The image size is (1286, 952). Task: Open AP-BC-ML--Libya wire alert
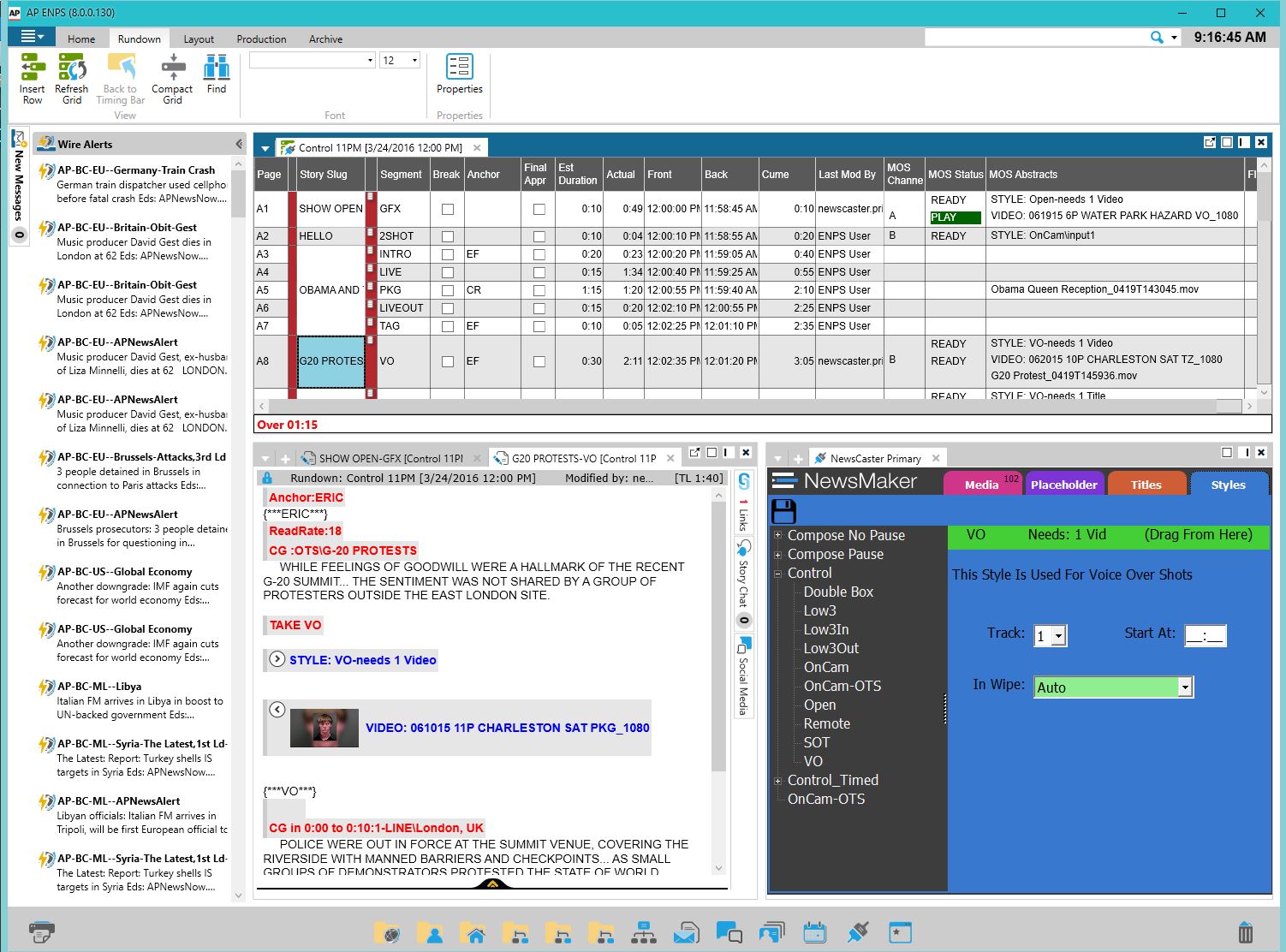[x=132, y=700]
